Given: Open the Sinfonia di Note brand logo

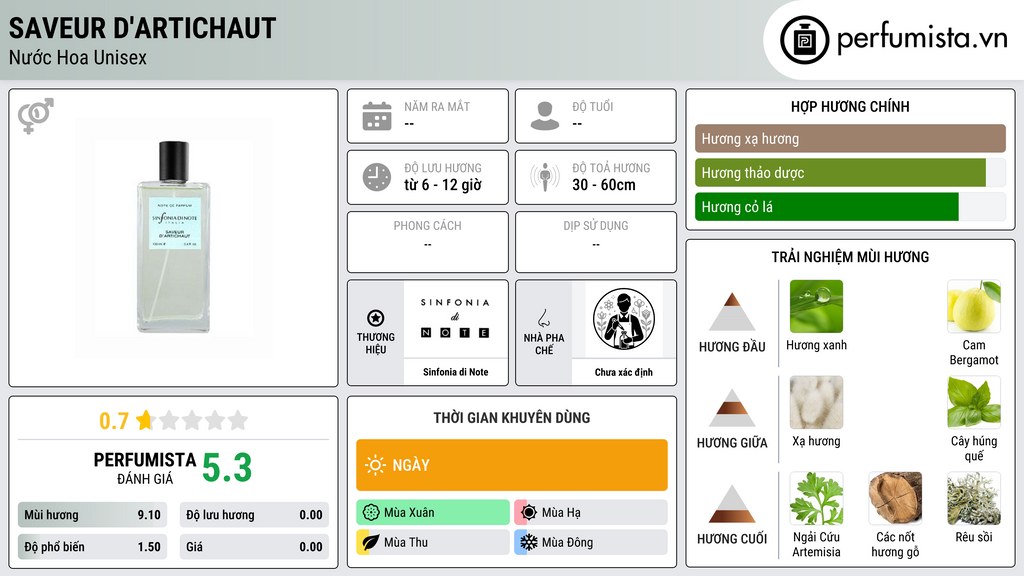Looking at the screenshot, I should (x=455, y=319).
